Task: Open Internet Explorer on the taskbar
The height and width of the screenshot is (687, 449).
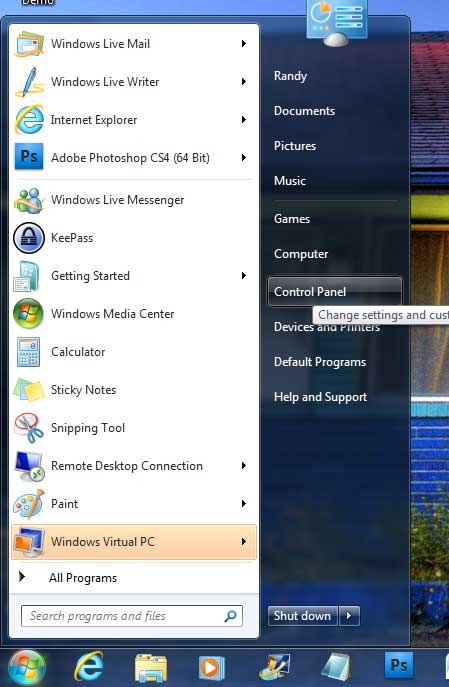Action: (x=88, y=667)
